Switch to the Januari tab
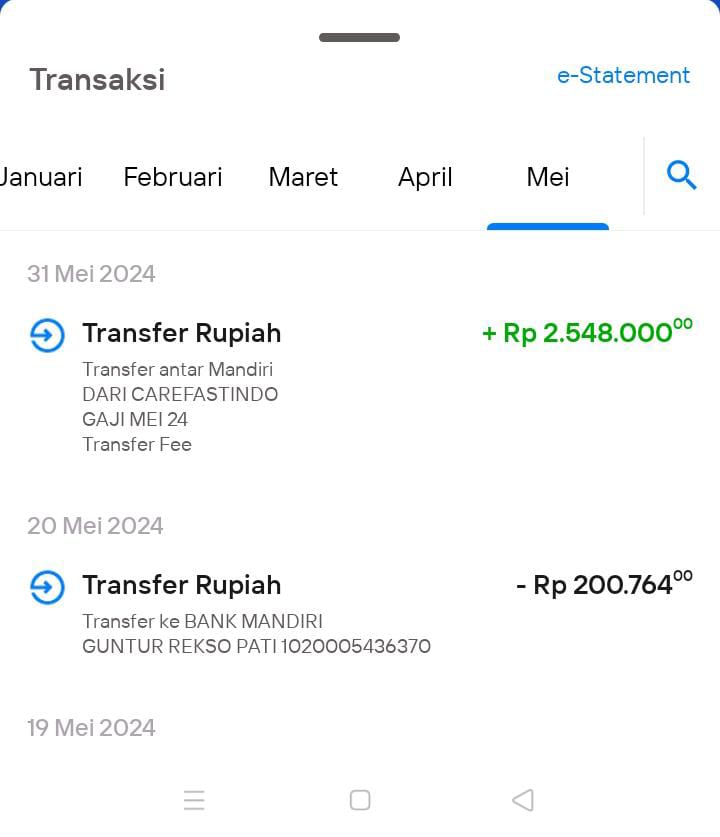Screen dimensions: 720x837 [x=41, y=177]
